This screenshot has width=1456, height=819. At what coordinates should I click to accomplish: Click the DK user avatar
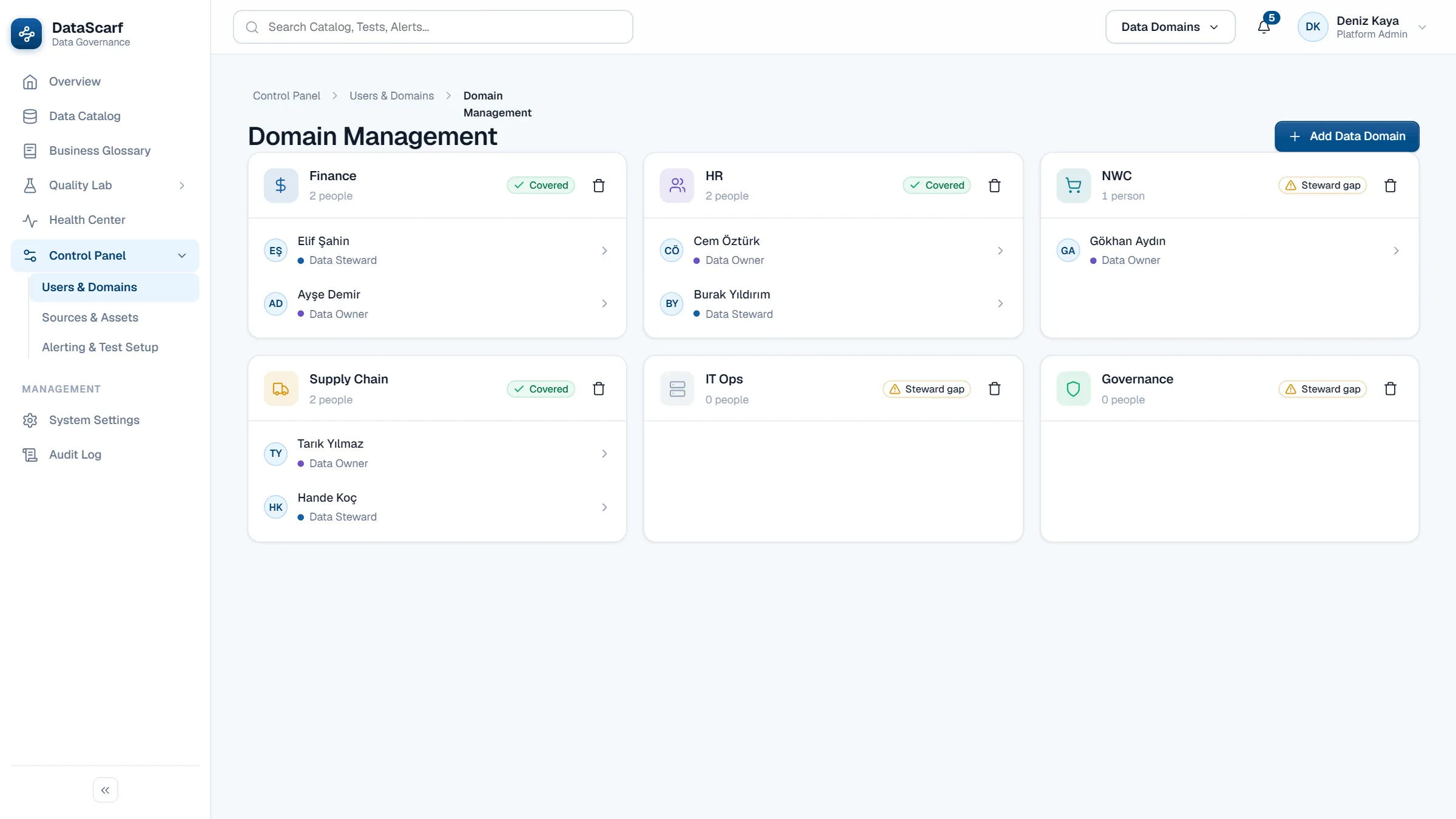point(1313,27)
